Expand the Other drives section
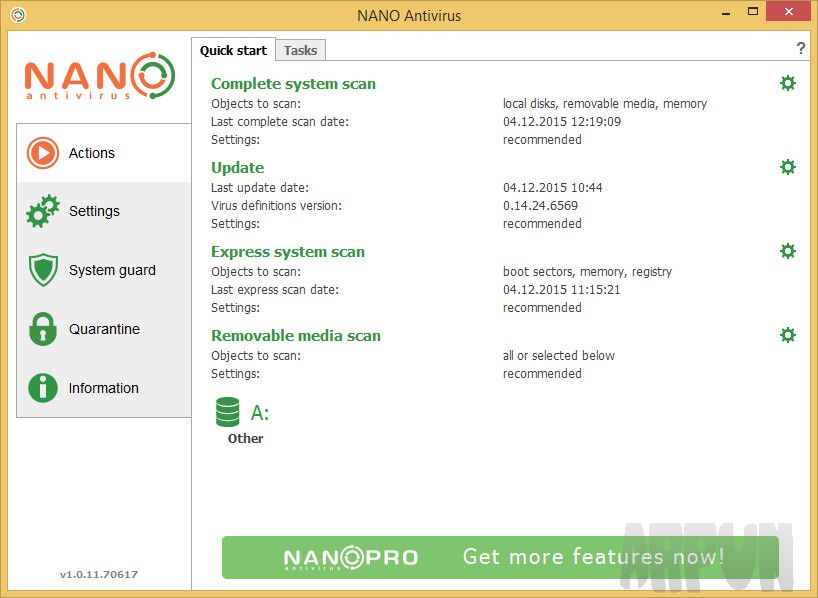This screenshot has width=818, height=598. 245,438
